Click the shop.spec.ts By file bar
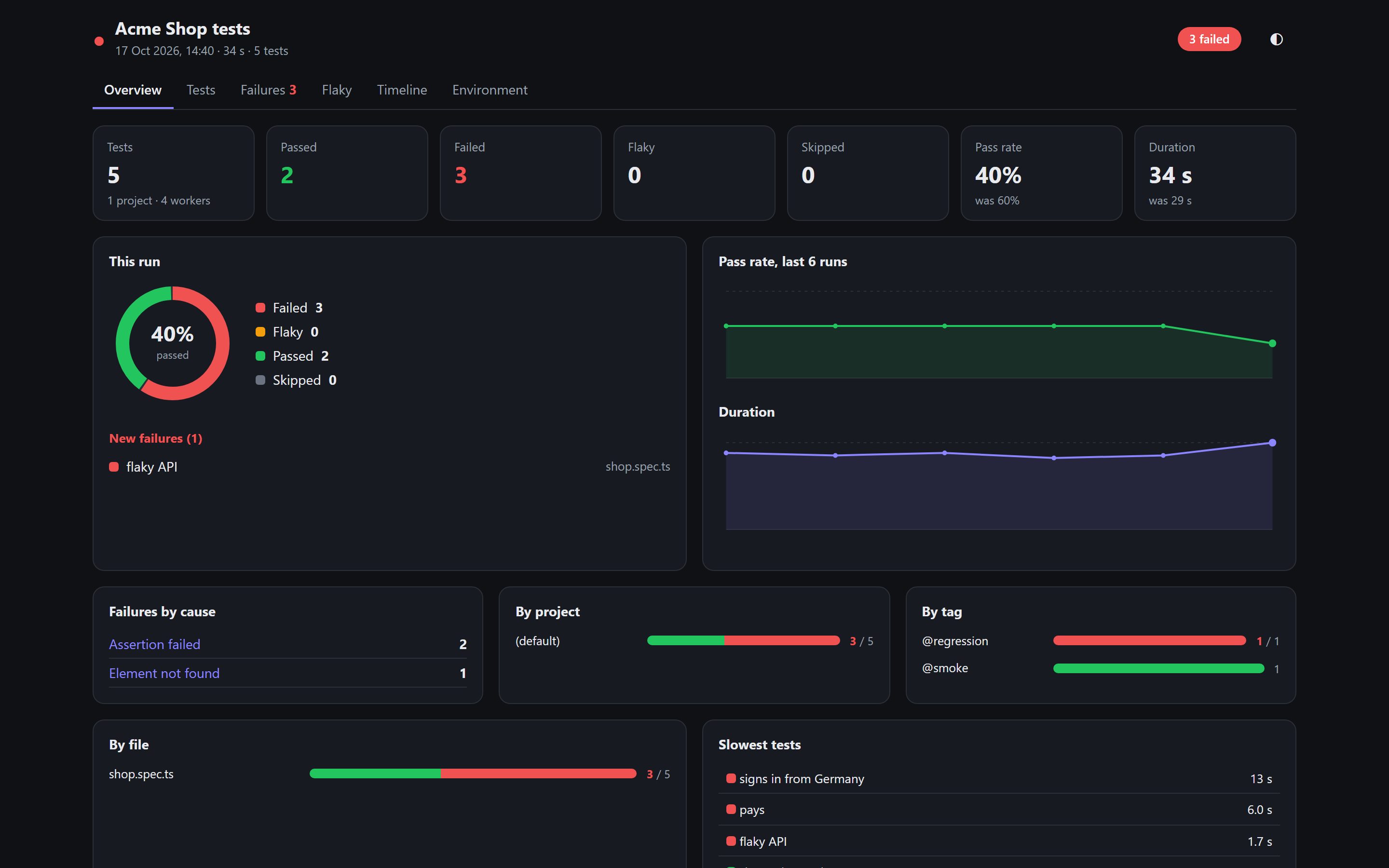The height and width of the screenshot is (868, 1389). pyautogui.click(x=473, y=774)
